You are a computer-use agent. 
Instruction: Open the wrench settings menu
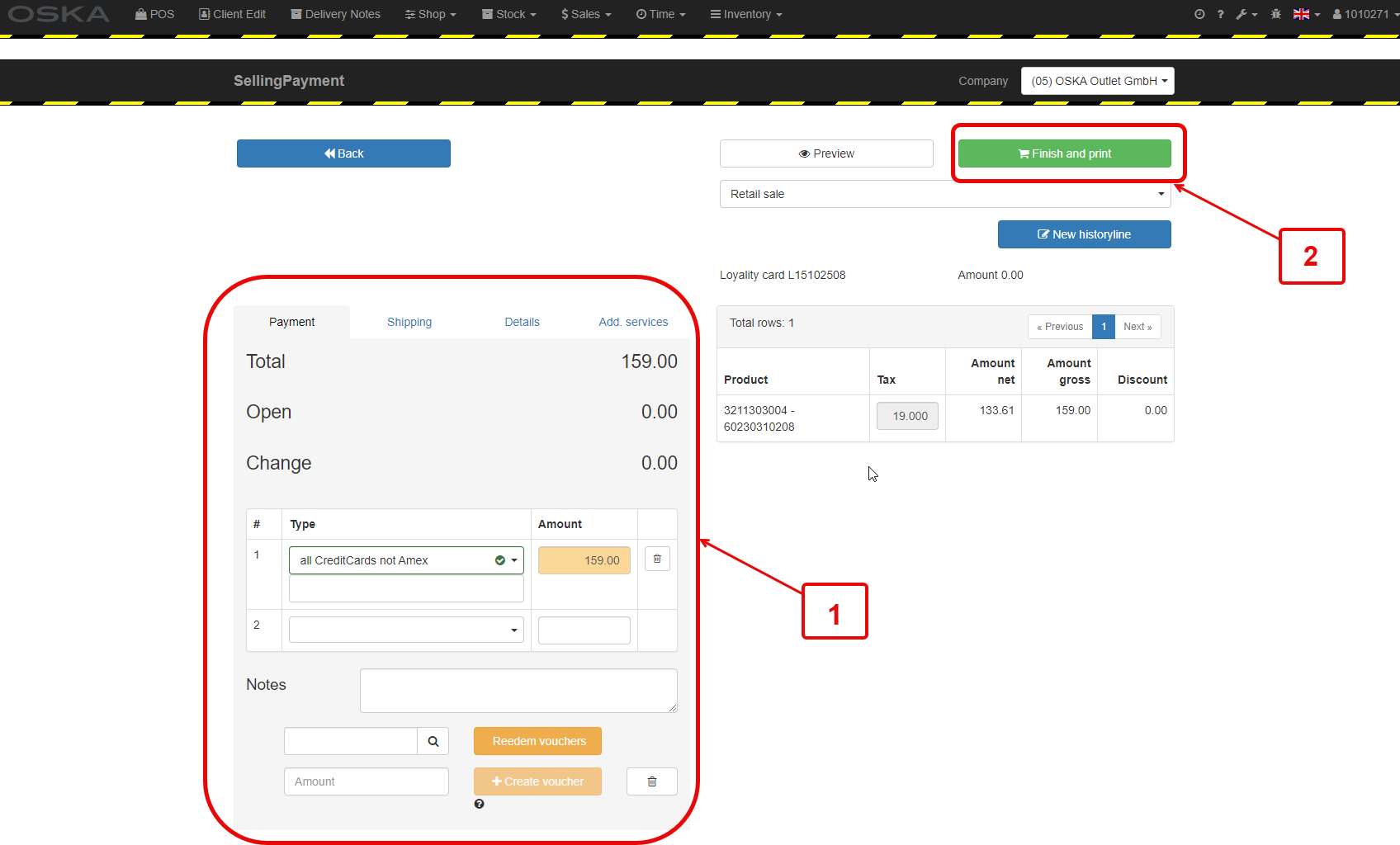(1246, 14)
